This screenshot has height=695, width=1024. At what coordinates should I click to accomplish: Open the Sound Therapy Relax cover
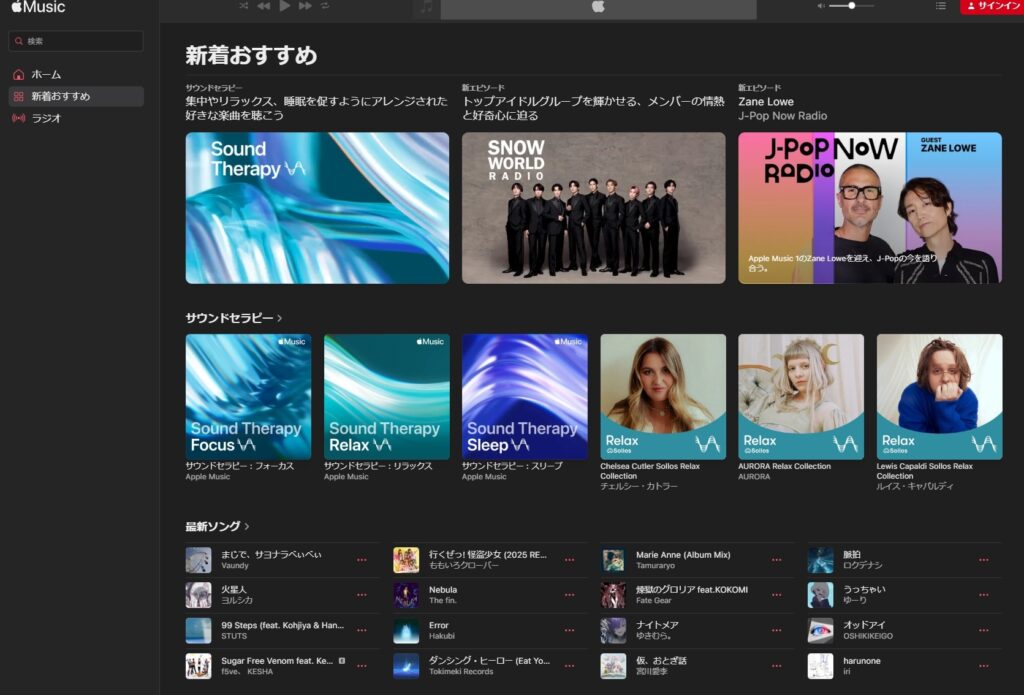pyautogui.click(x=387, y=396)
